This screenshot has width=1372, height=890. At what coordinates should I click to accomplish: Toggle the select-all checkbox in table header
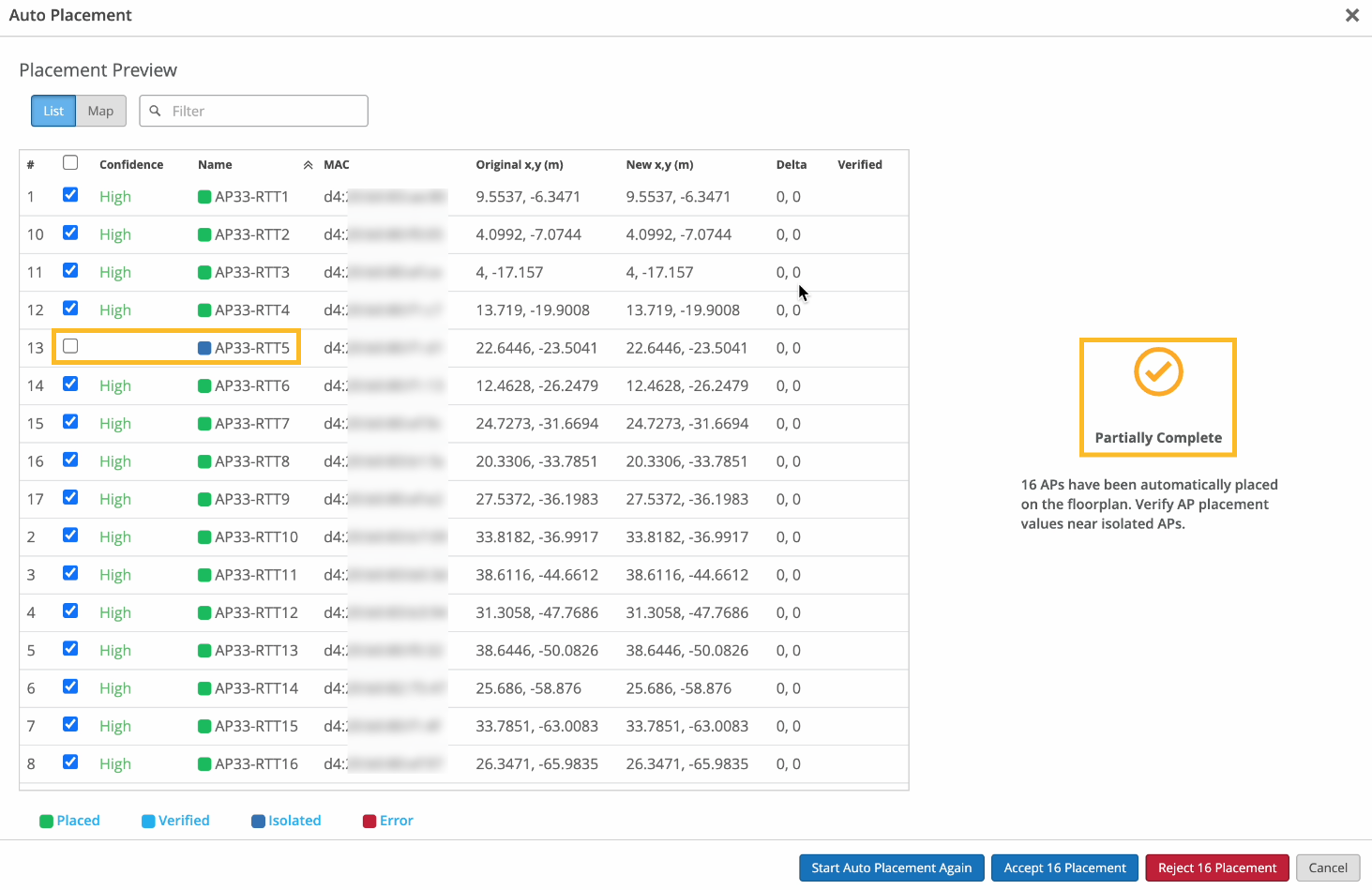point(70,163)
